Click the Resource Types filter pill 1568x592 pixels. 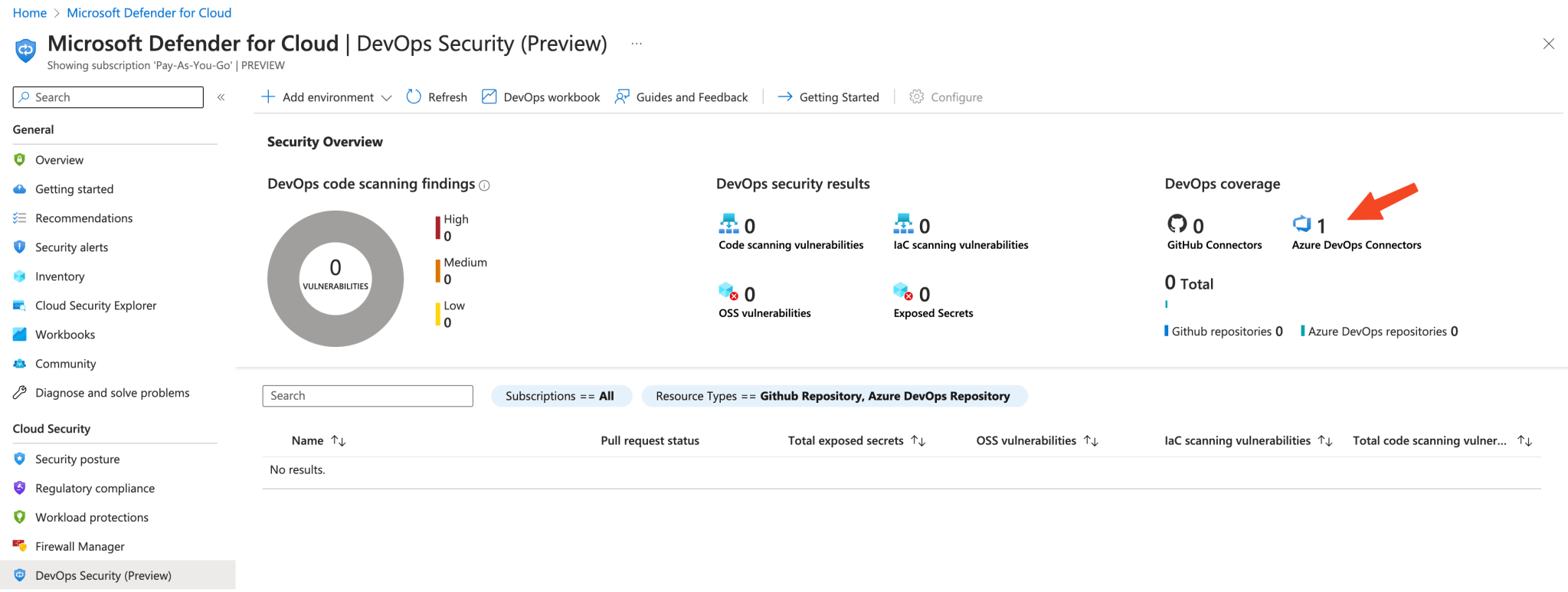[834, 396]
